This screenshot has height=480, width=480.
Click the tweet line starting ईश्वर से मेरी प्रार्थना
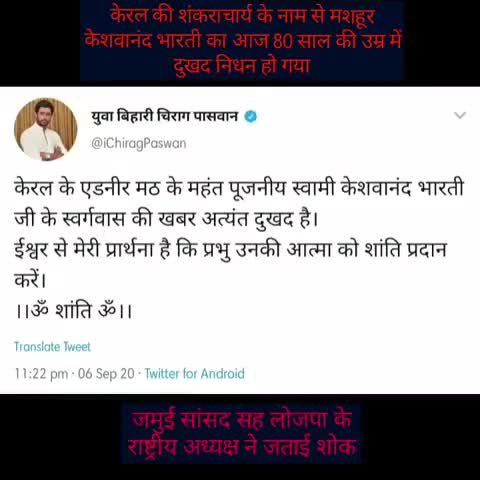tap(230, 250)
